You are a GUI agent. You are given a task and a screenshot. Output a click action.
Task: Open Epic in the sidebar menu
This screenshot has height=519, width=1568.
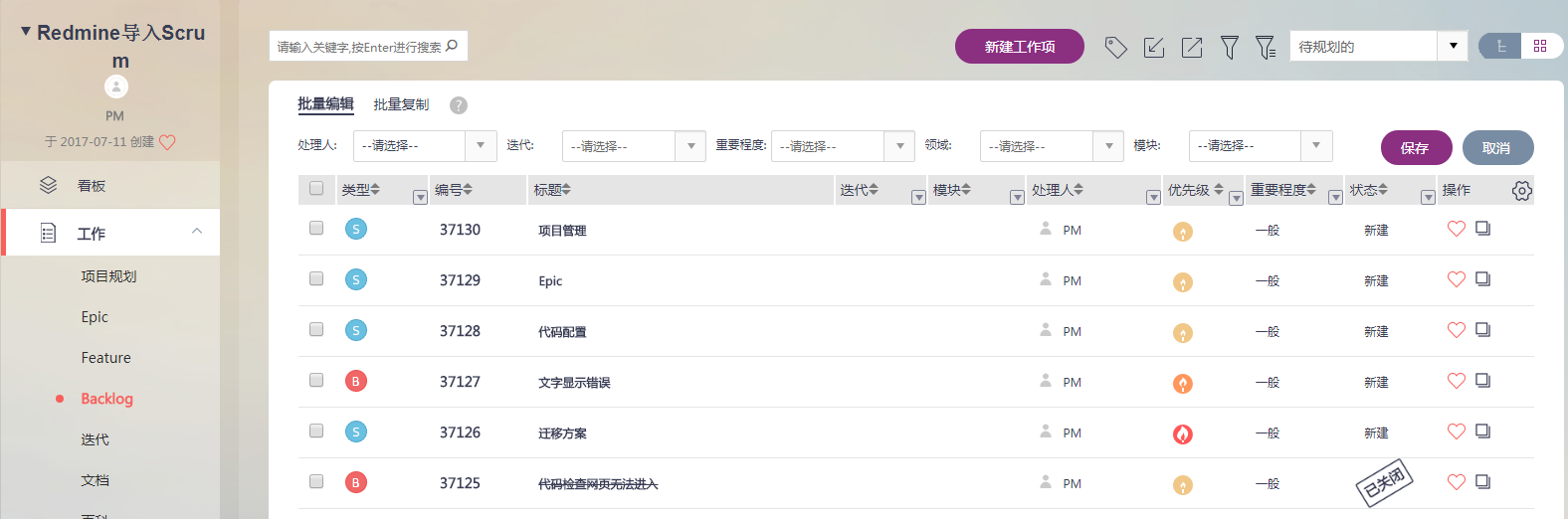click(x=95, y=317)
